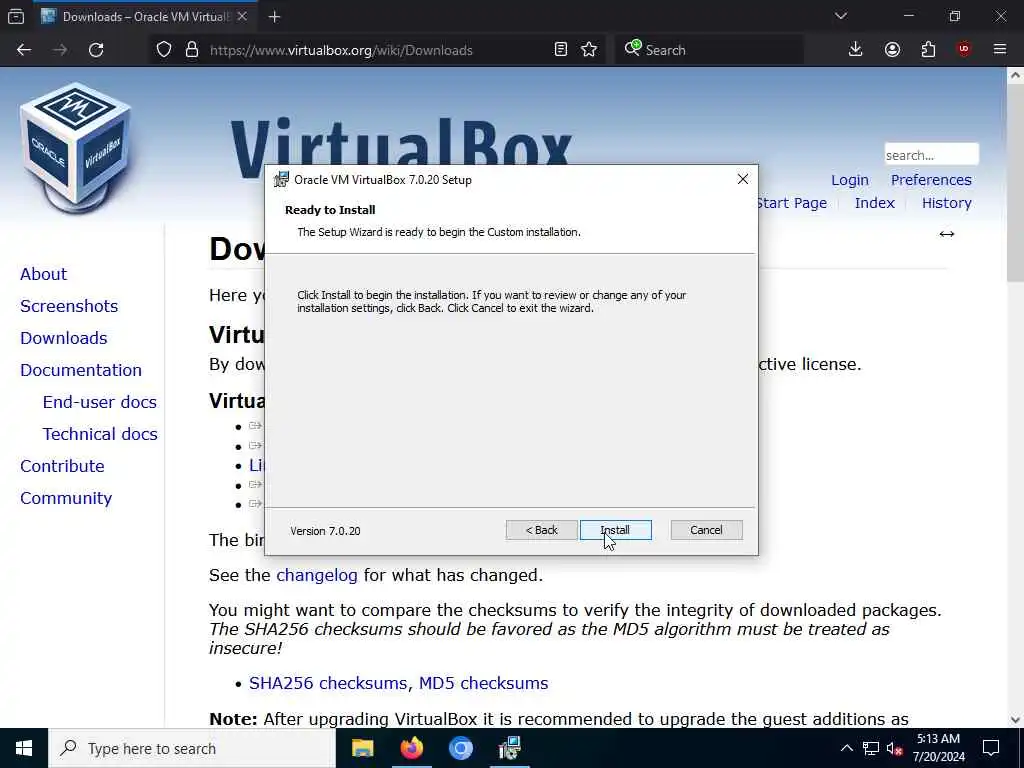Open the MD5 checksums link
The image size is (1024, 768).
(x=483, y=683)
